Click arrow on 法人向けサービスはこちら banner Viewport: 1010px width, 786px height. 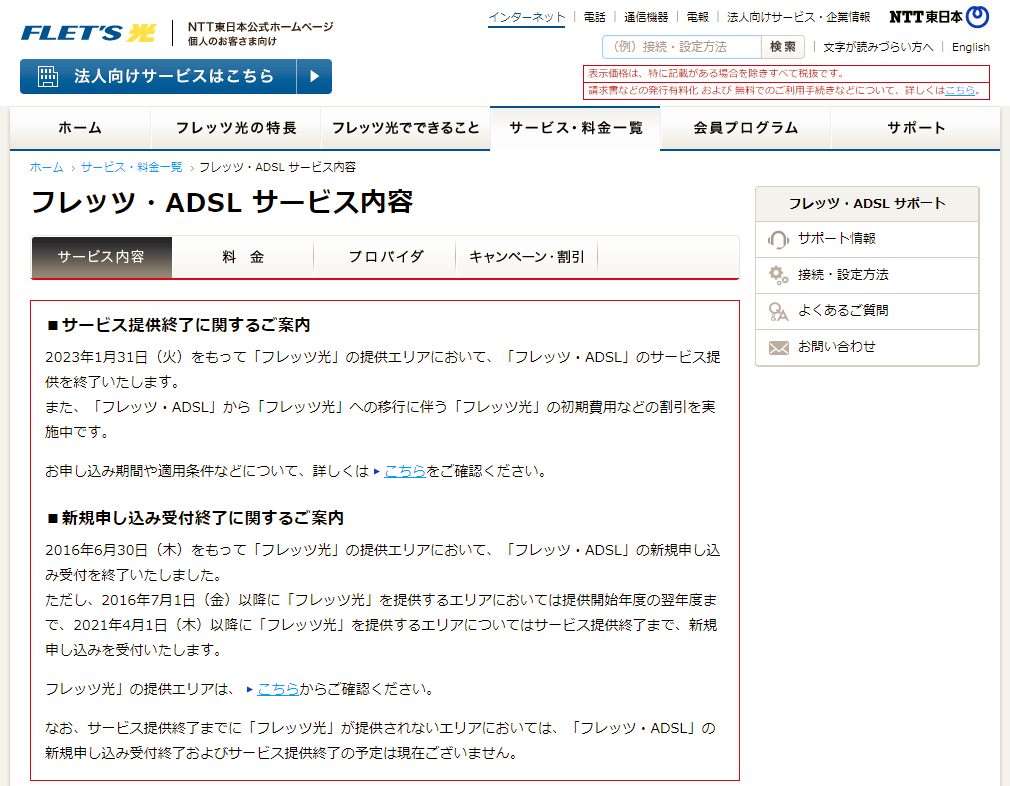coord(314,76)
